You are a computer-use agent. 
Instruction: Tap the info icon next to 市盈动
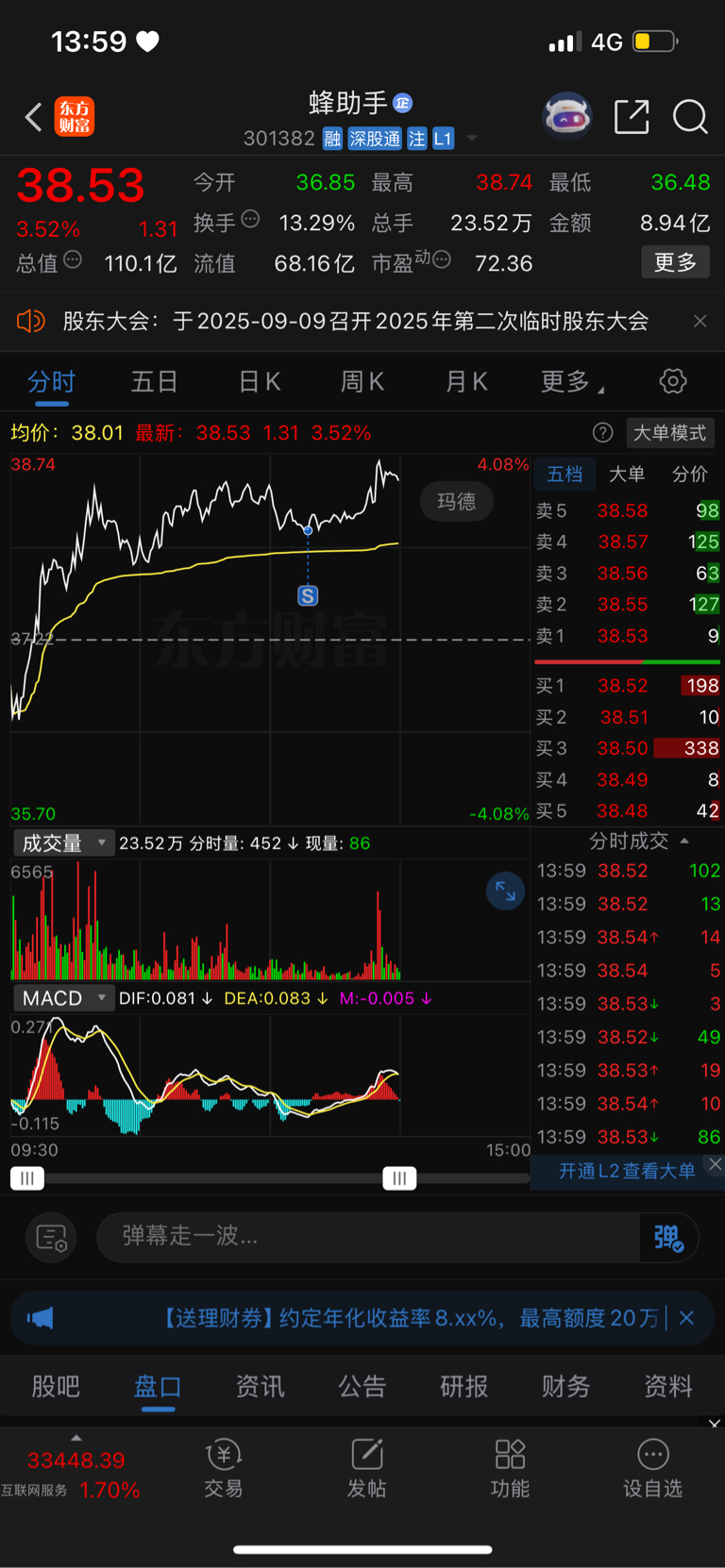click(441, 259)
